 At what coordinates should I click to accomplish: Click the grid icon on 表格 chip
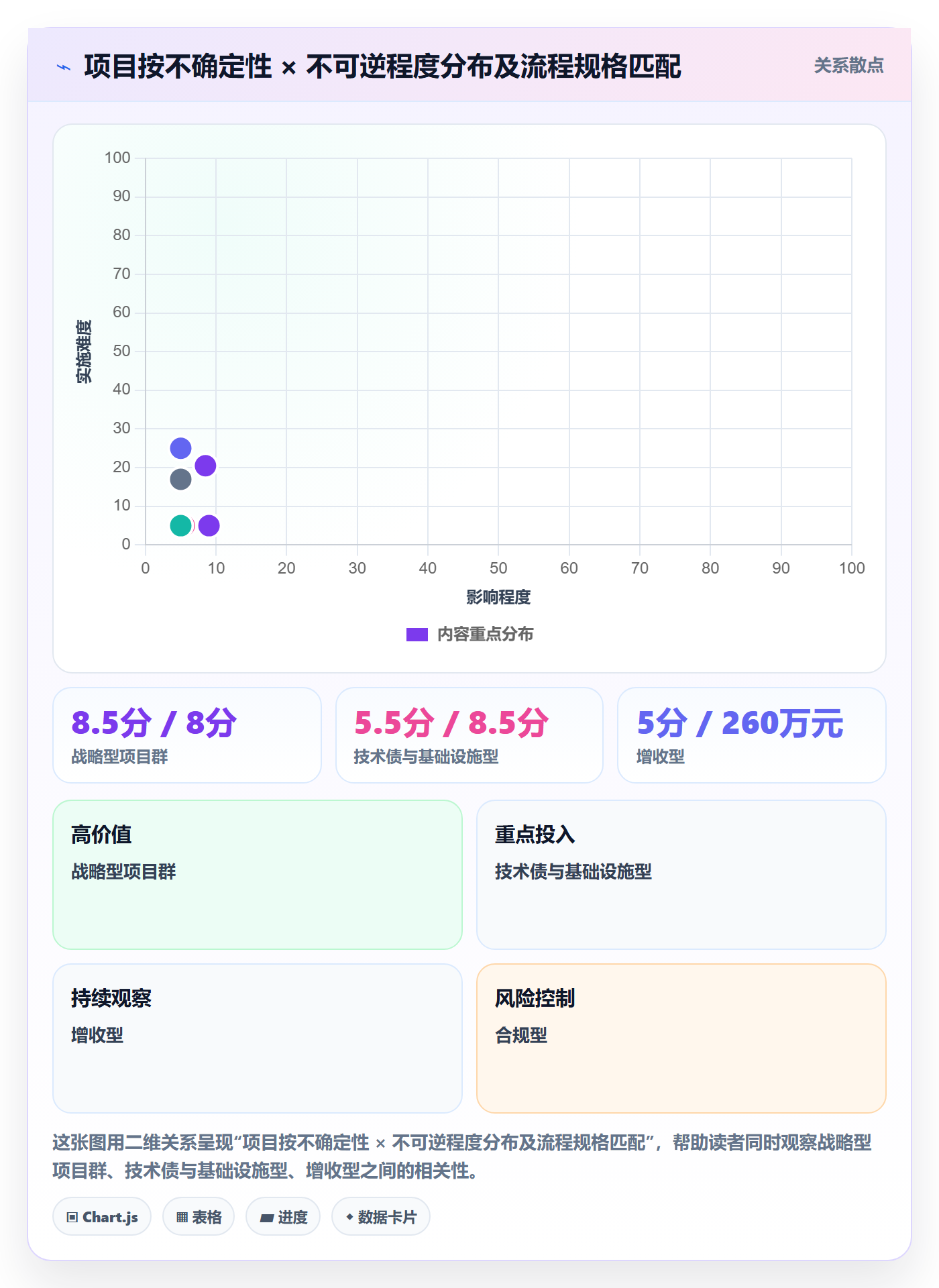tap(182, 1218)
